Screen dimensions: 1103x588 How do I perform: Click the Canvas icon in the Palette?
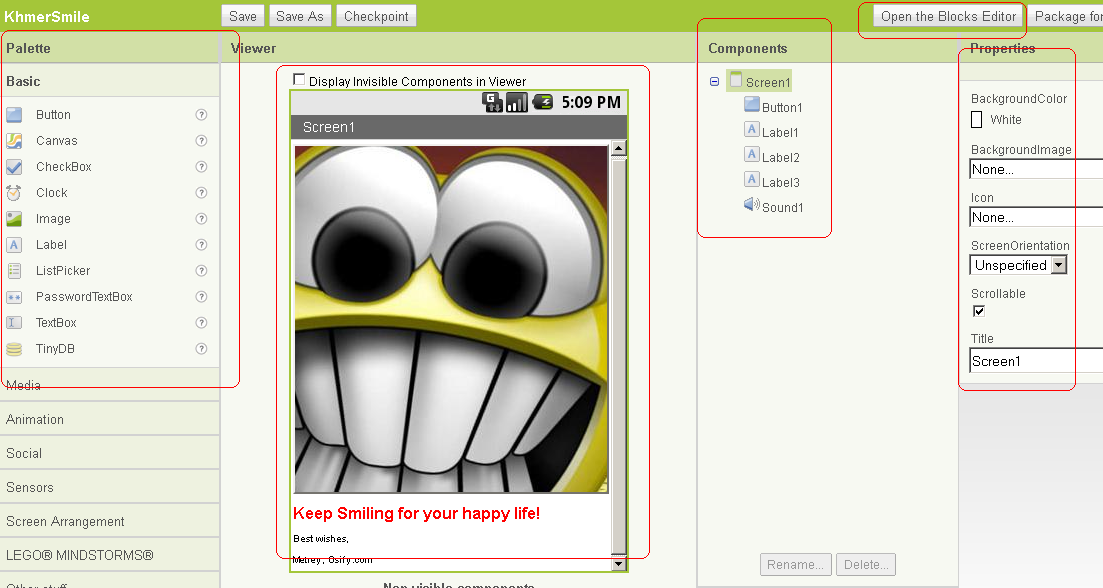(14, 141)
